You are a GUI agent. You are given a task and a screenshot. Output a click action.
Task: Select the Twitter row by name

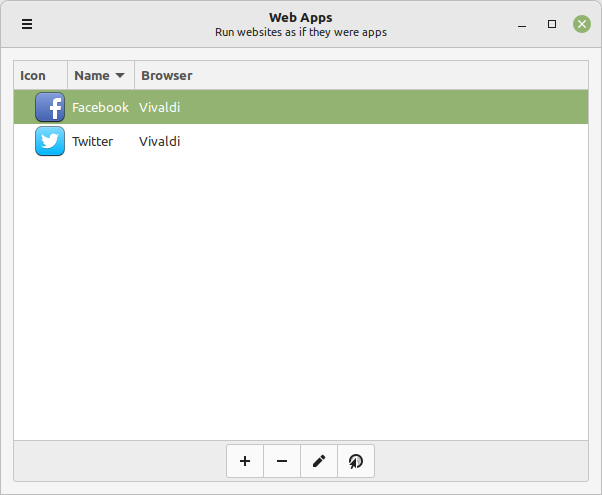point(92,141)
